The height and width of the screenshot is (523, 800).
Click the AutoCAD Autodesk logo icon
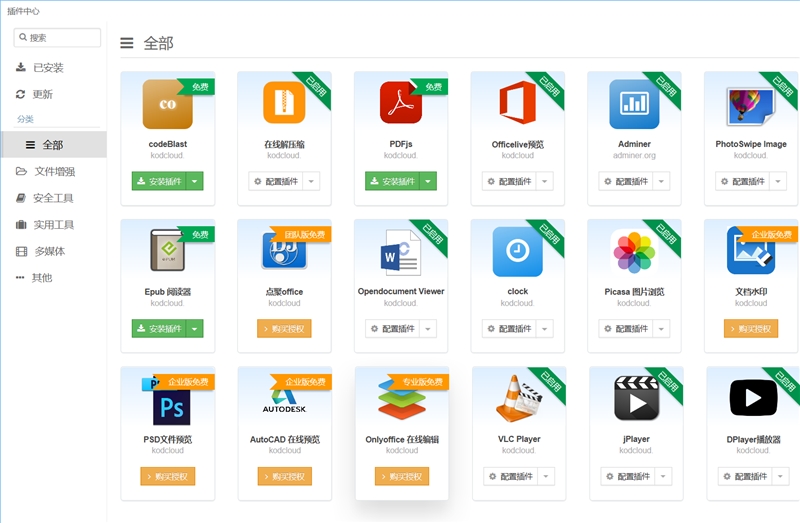point(284,402)
